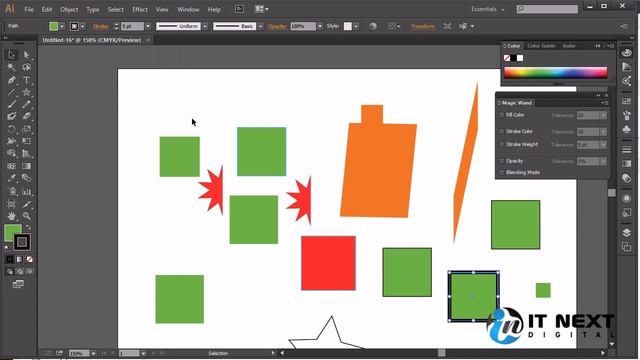Choose the Star shape tool

[27, 92]
